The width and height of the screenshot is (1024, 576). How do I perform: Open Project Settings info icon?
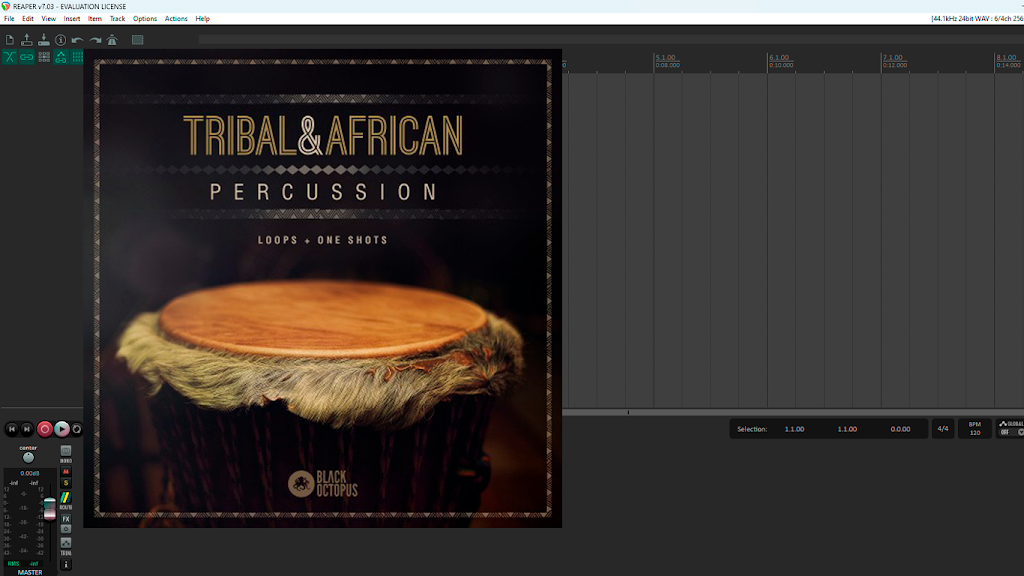click(x=60, y=40)
